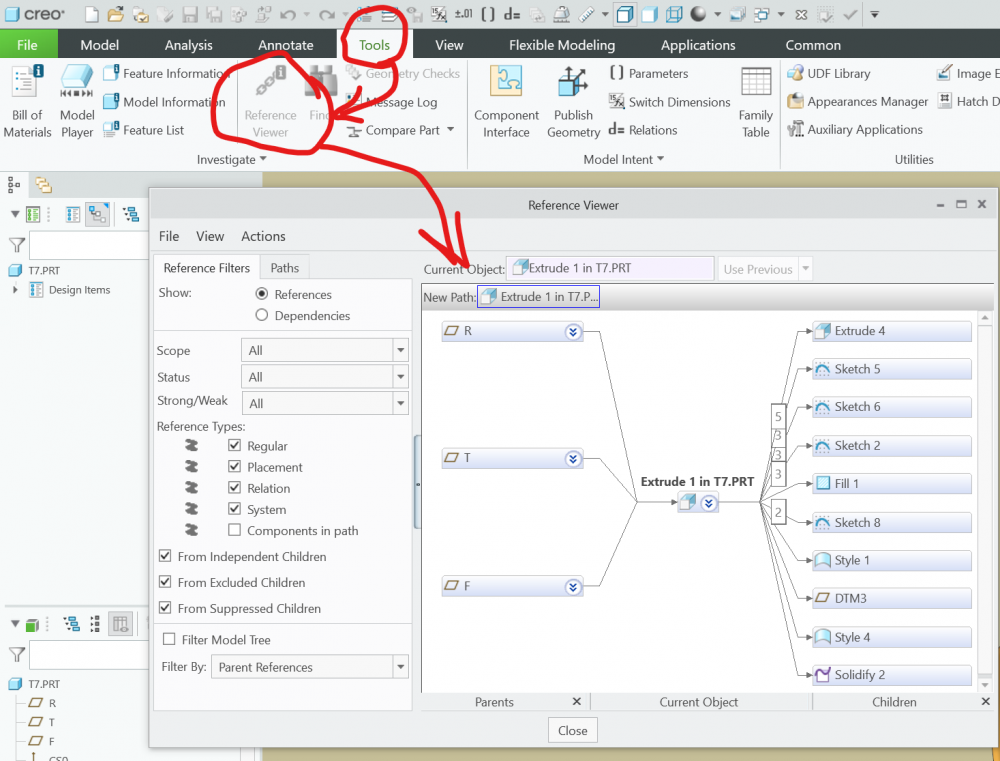This screenshot has width=1000, height=761.
Task: Open Reference Viewer Actions menu
Action: [263, 236]
